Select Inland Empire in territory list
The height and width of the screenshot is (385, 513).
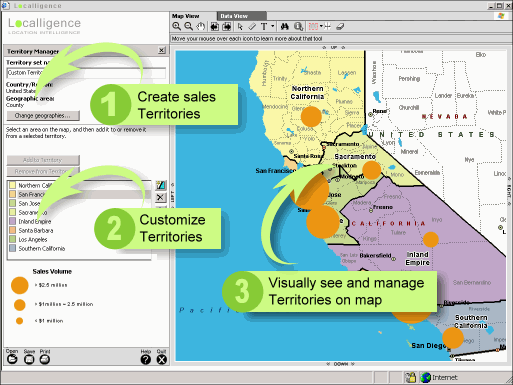35,221
